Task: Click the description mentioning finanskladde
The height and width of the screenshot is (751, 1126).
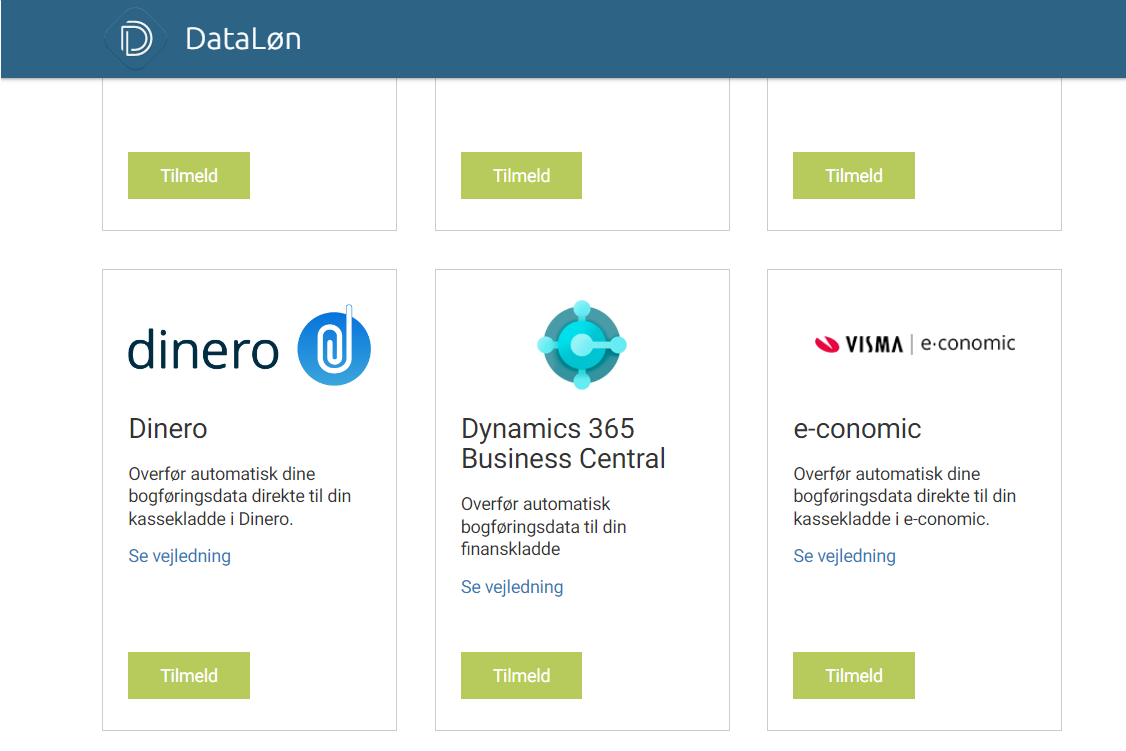Action: point(544,526)
